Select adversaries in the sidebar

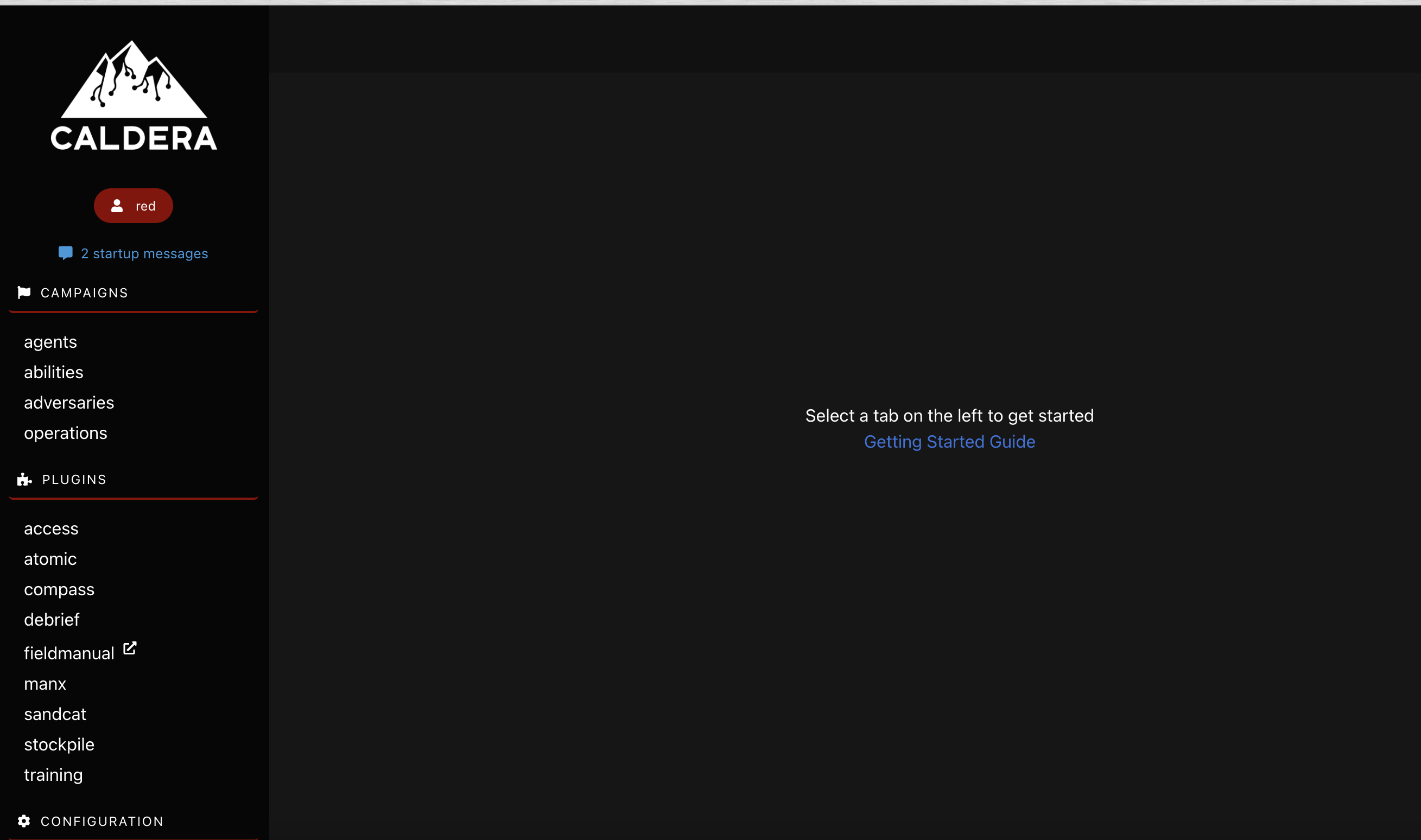point(69,403)
